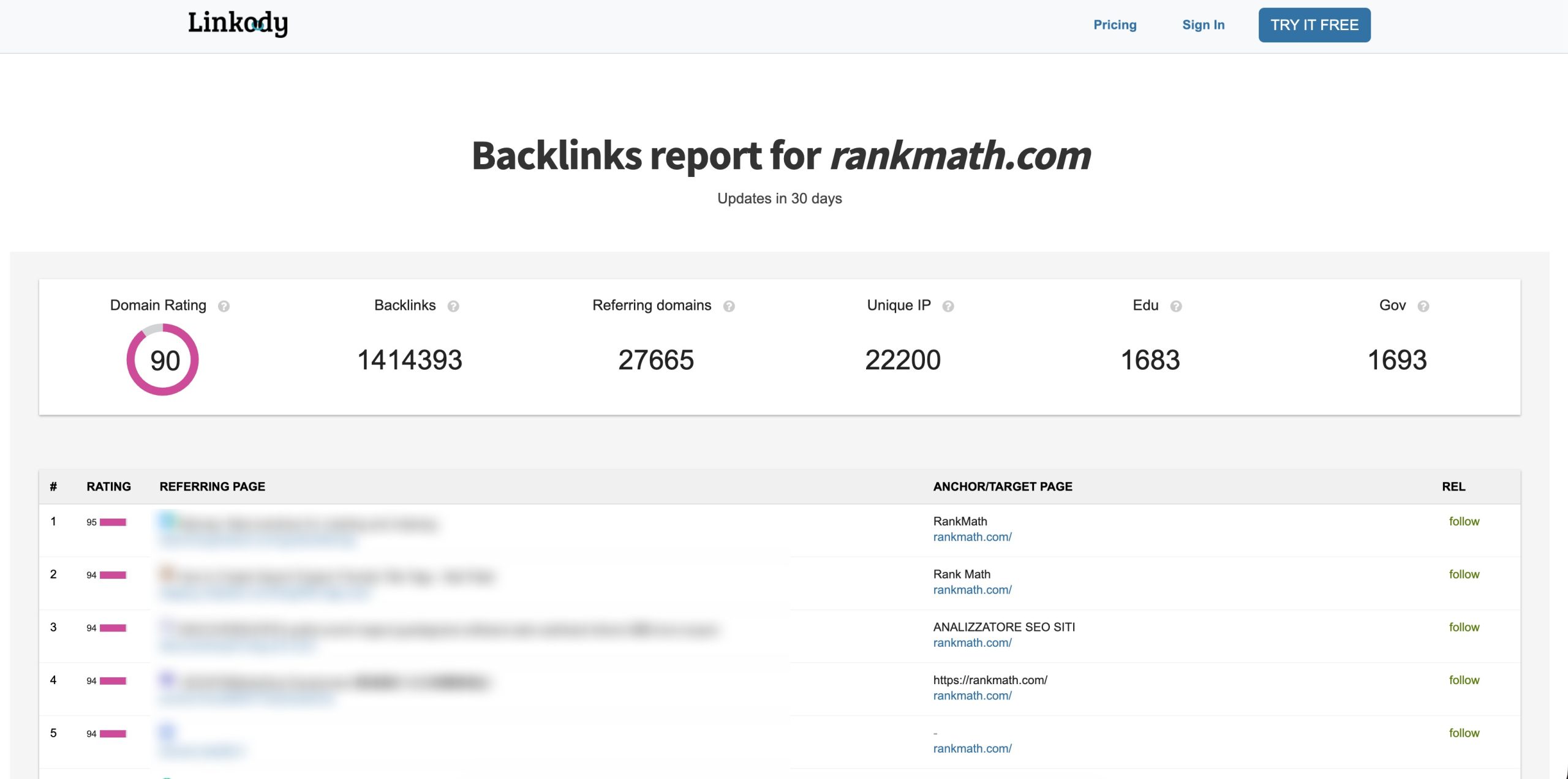The image size is (1568, 779).
Task: Show help for Gov metric
Action: tap(1423, 306)
